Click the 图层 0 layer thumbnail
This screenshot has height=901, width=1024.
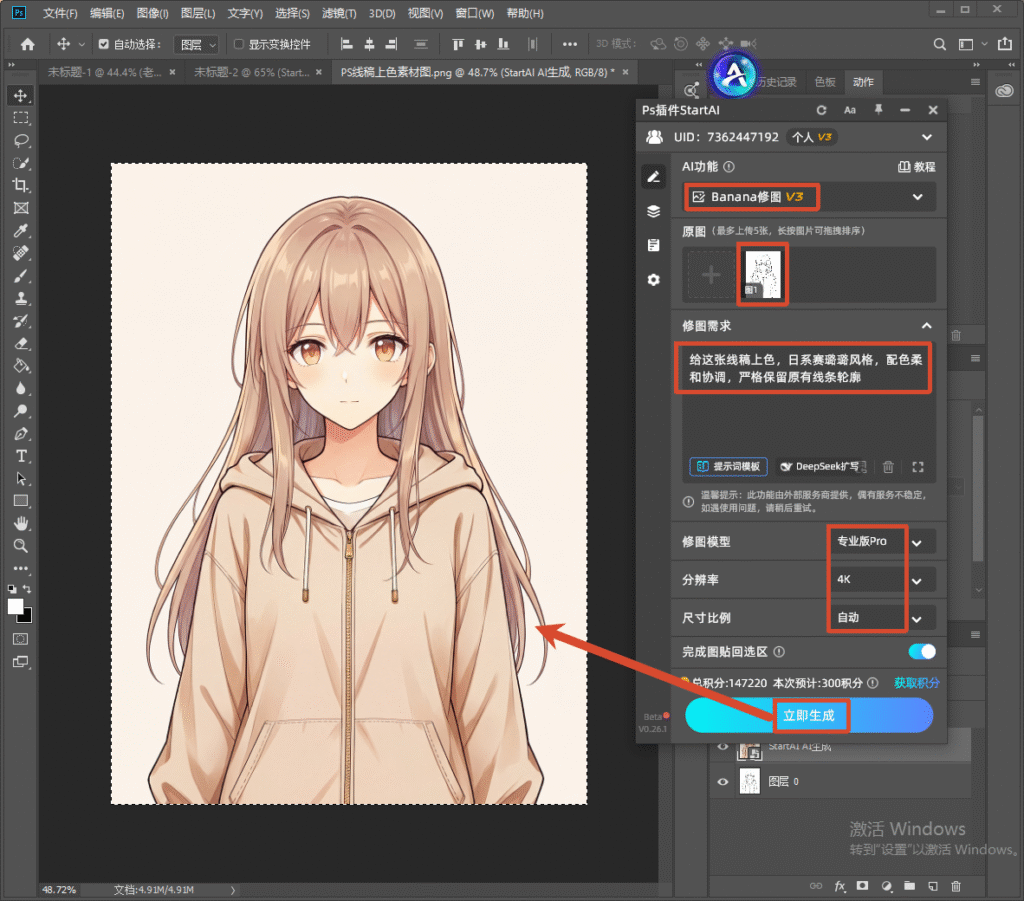click(749, 782)
